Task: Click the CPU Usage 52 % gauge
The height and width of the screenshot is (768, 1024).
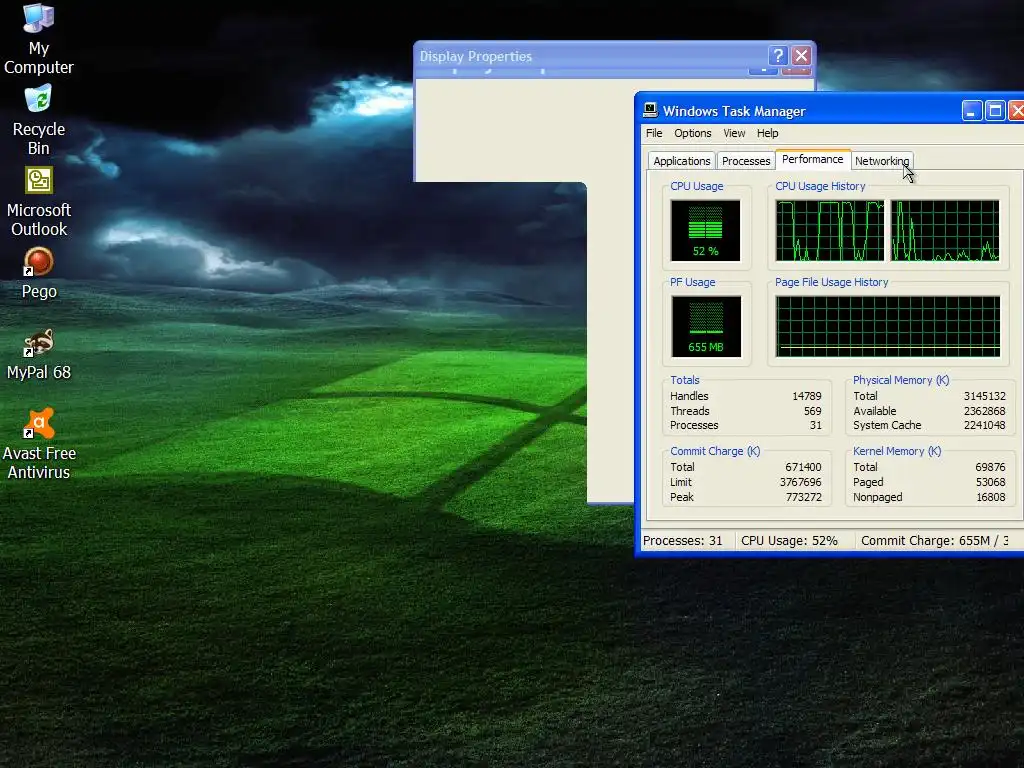Action: pyautogui.click(x=705, y=231)
